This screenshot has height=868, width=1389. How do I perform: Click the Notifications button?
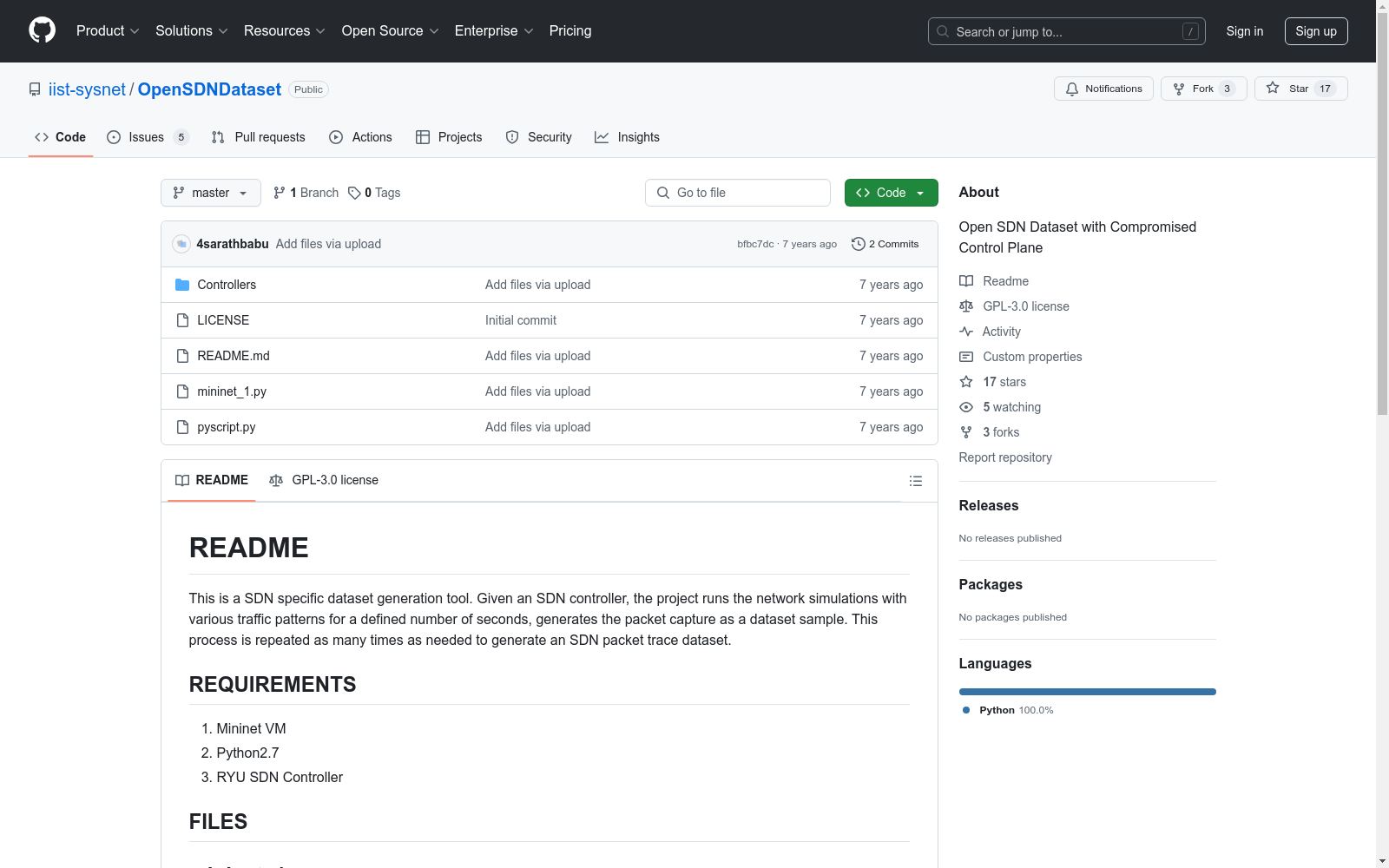1103,89
